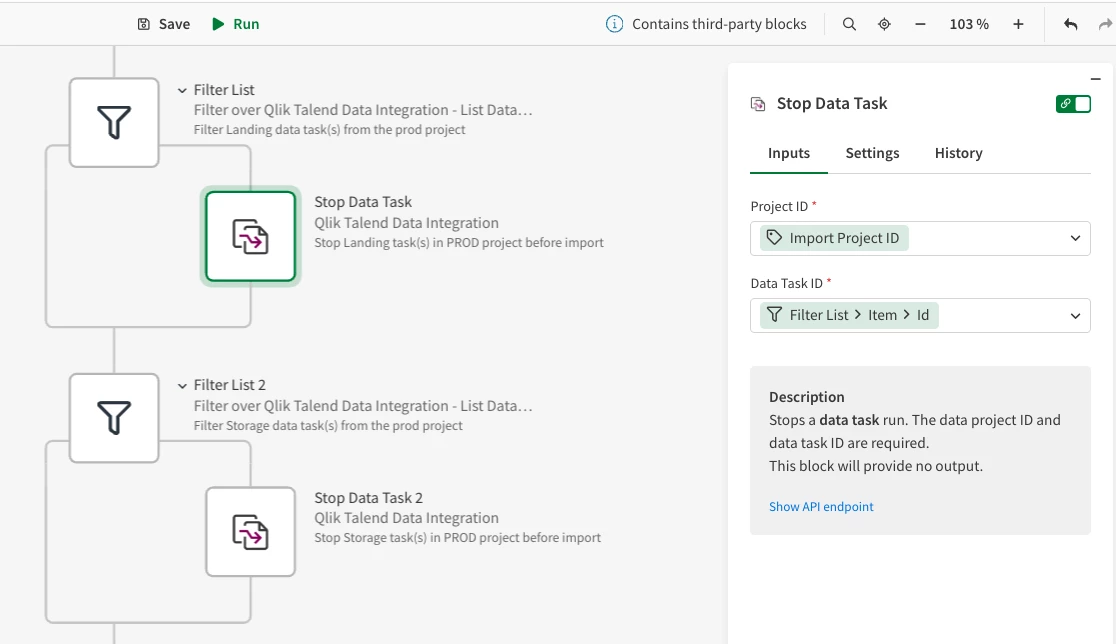The width and height of the screenshot is (1116, 644).
Task: Click the Stop Data Task icon in the panel header
Action: pos(758,104)
